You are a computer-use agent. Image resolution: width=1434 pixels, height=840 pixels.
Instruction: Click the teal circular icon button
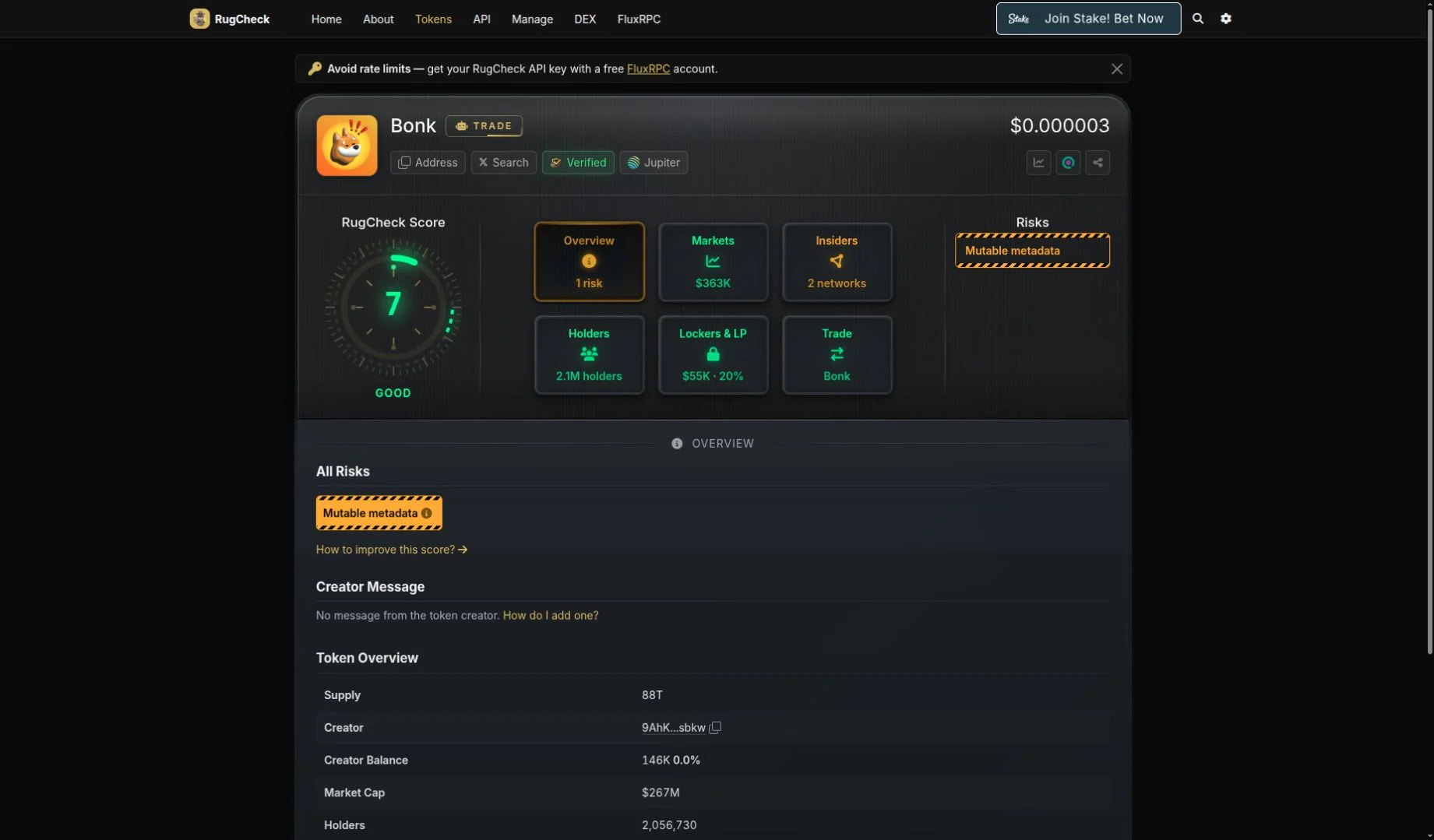[x=1068, y=163]
